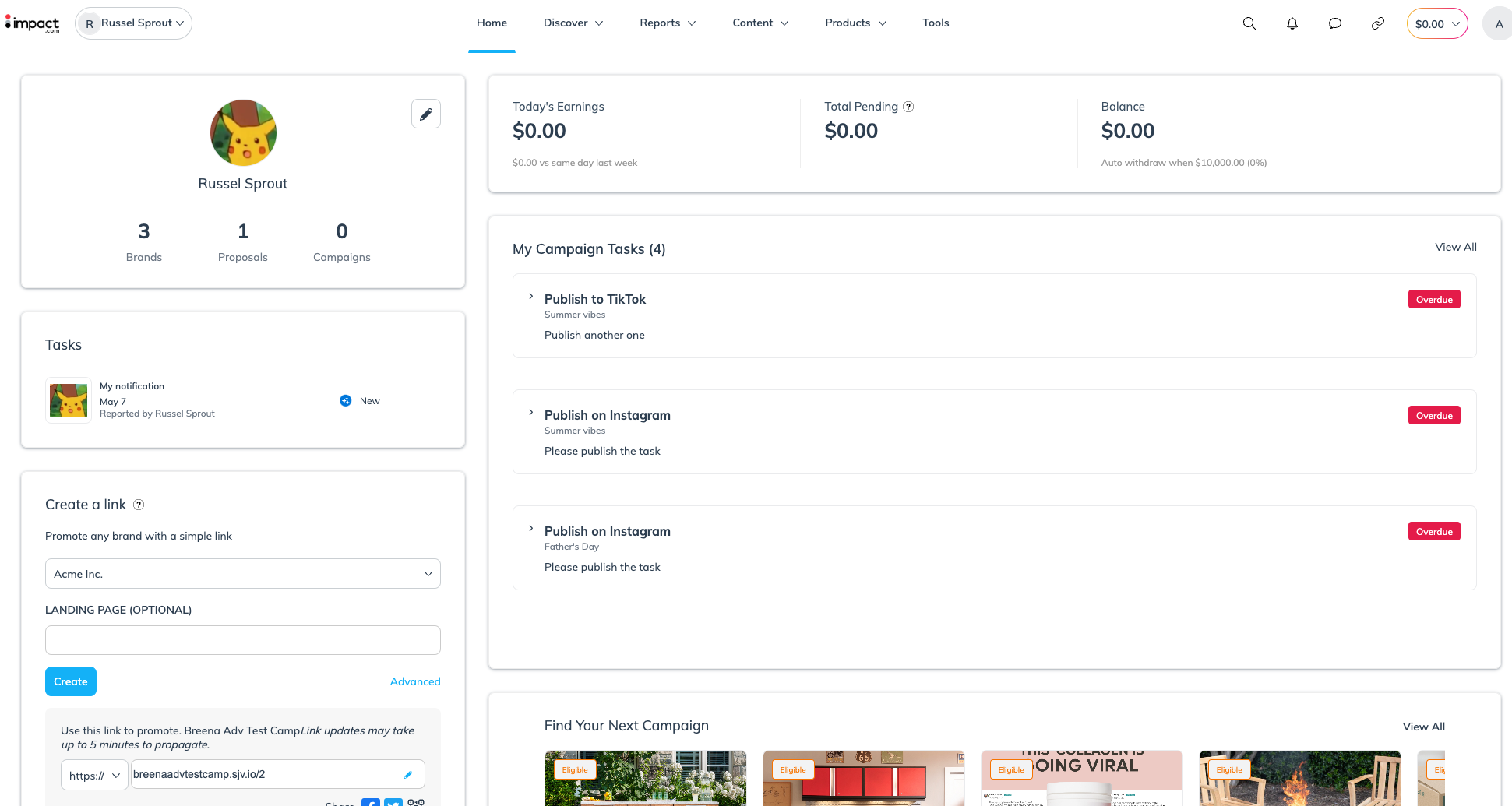This screenshot has height=806, width=1512.
Task: Open the https:// protocol dropdown
Action: click(x=94, y=775)
